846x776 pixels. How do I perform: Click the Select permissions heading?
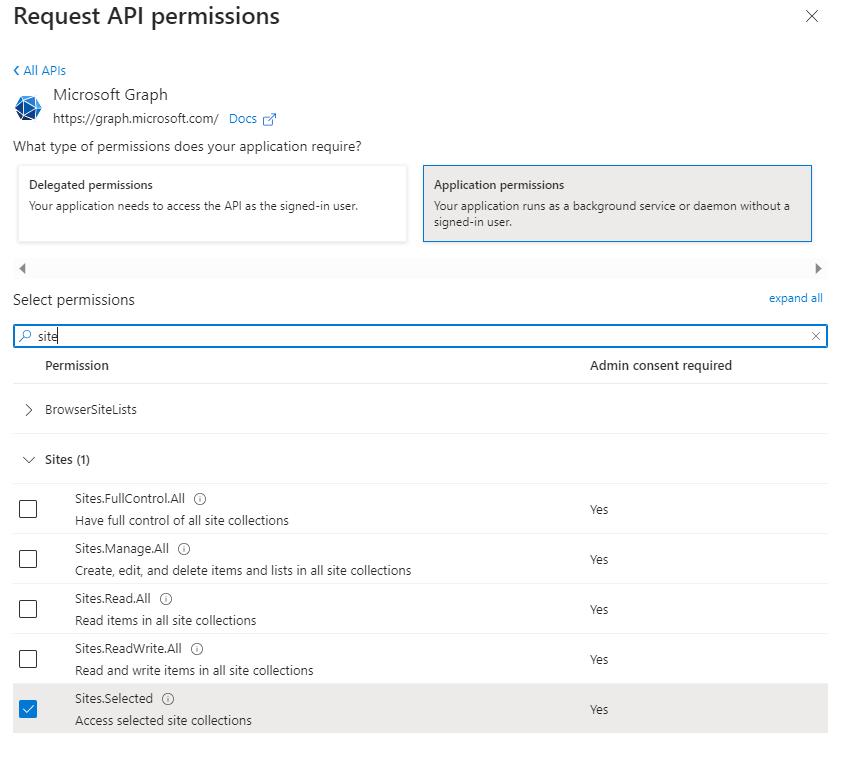click(x=74, y=300)
